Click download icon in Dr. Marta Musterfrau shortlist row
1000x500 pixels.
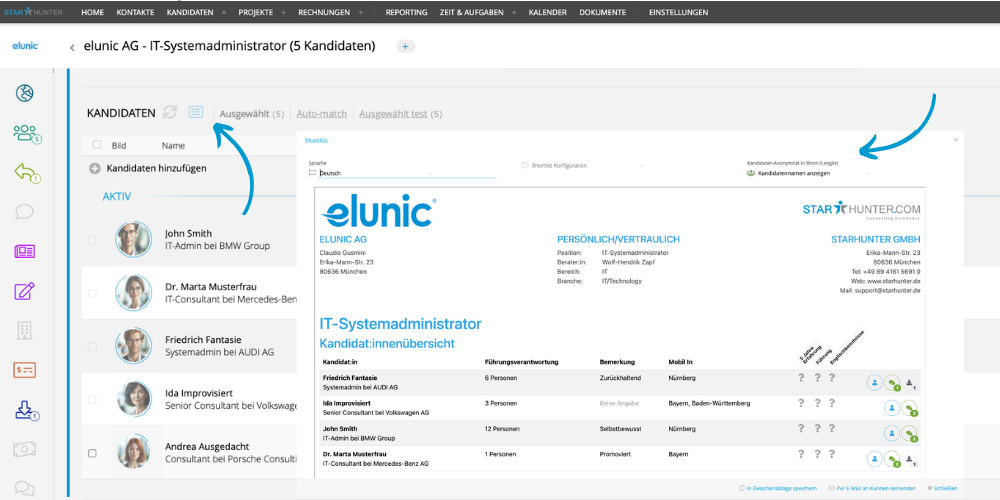910,459
